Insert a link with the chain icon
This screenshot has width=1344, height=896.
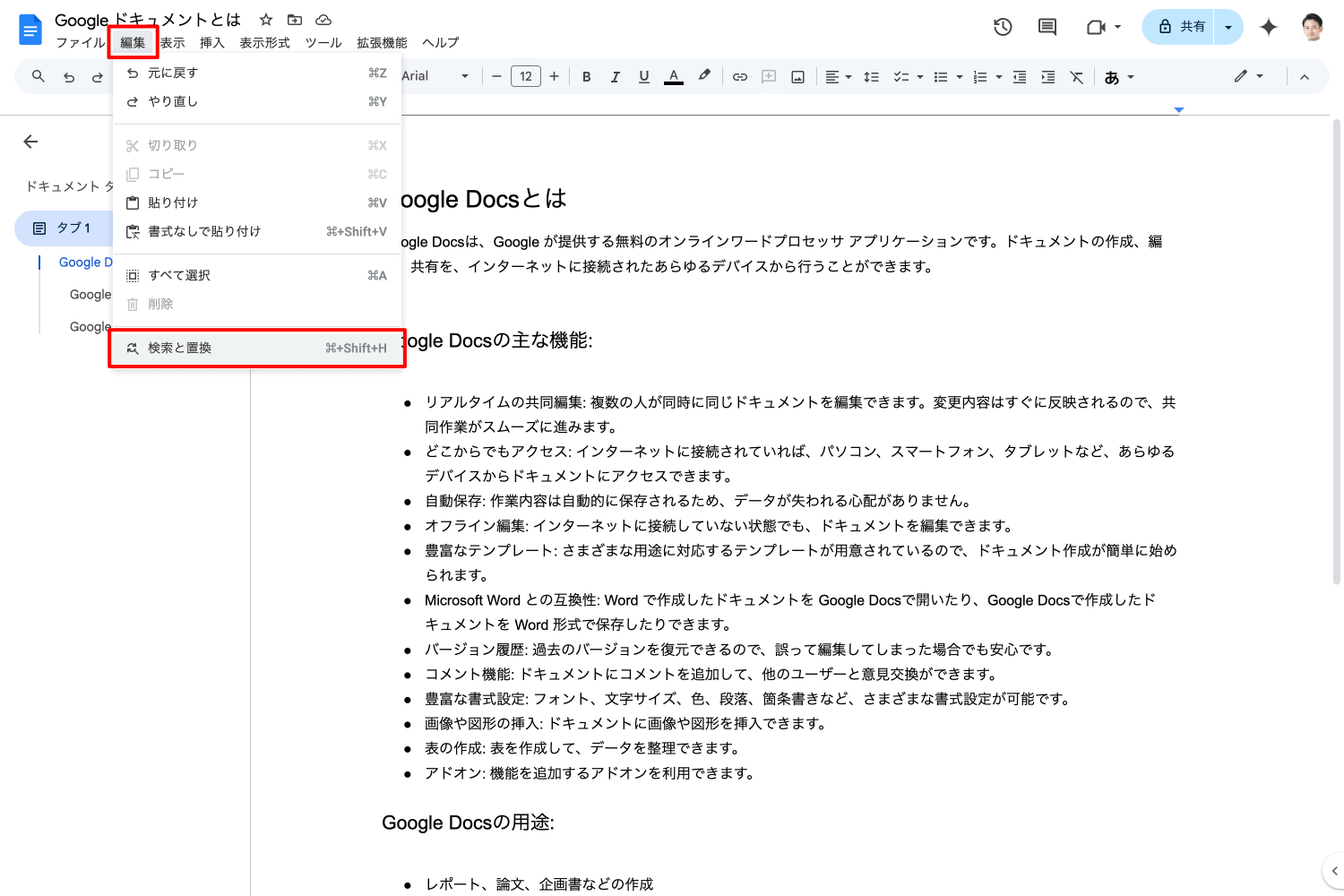point(740,77)
